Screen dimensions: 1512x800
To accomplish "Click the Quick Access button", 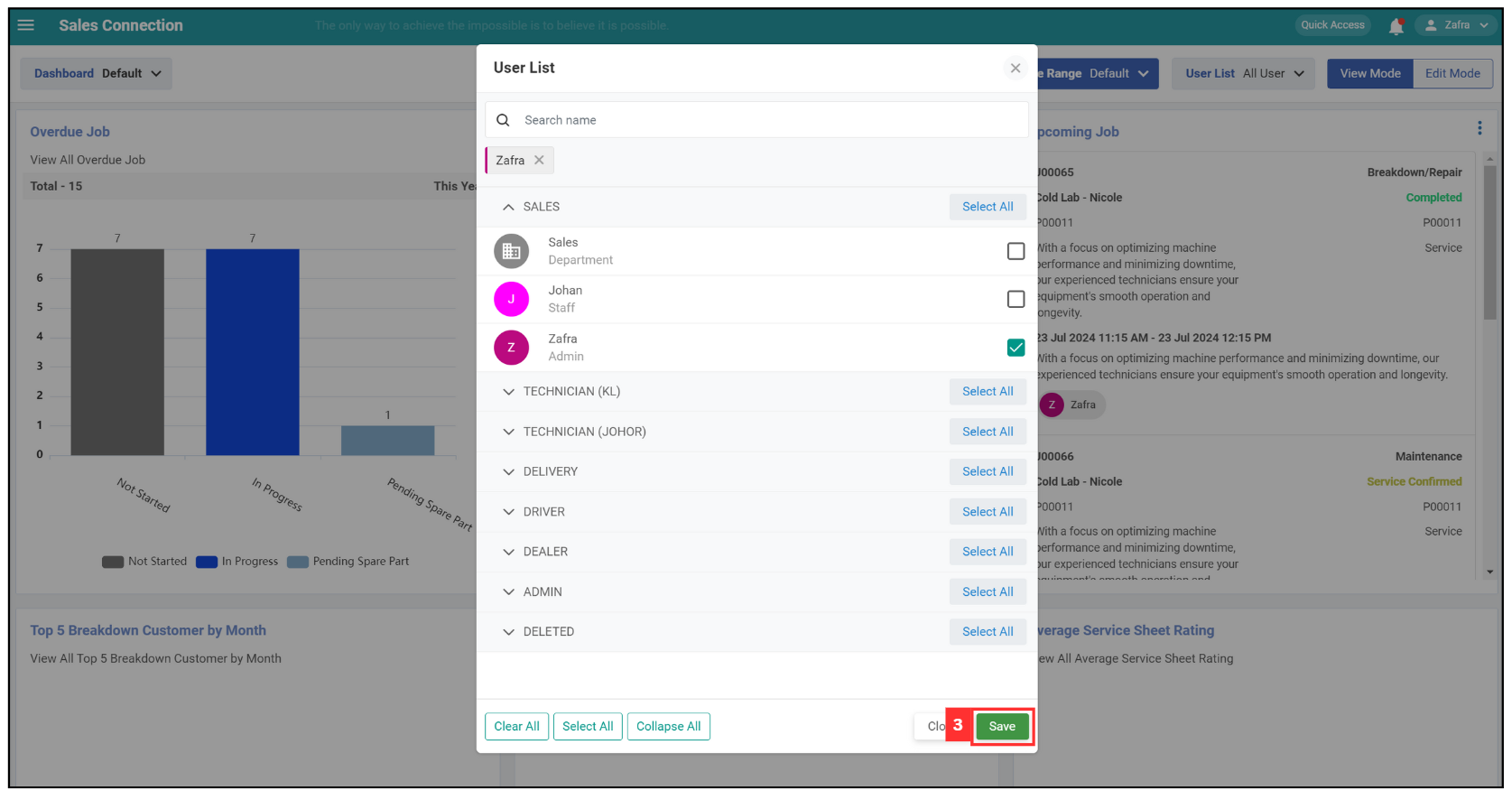I will click(1332, 25).
